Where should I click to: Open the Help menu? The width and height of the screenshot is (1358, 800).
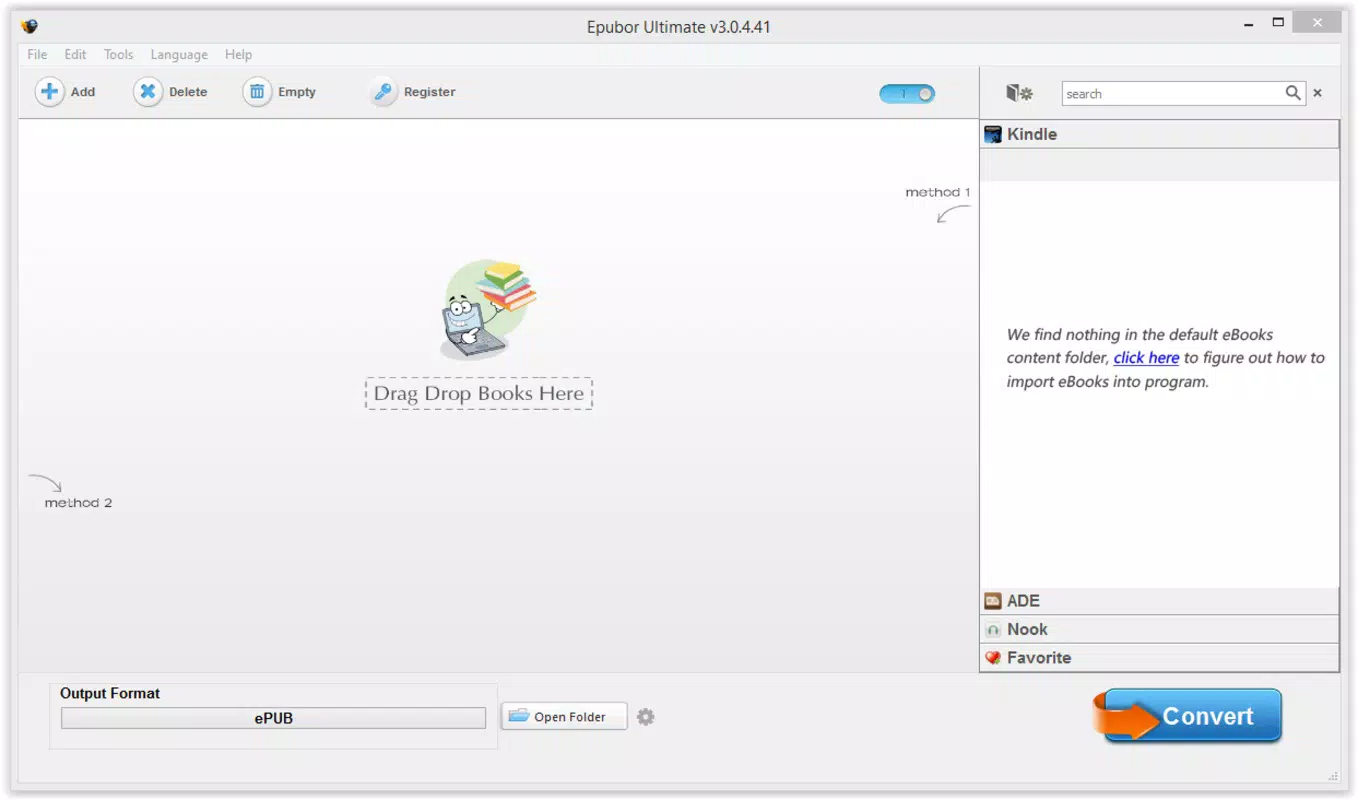(x=238, y=55)
